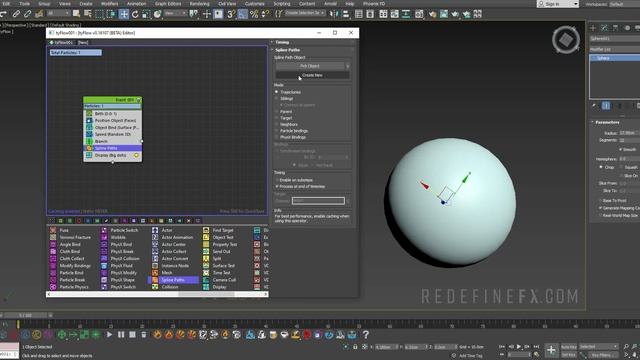Select Spline Paths in operator list
The image size is (640, 360).
(x=173, y=280)
